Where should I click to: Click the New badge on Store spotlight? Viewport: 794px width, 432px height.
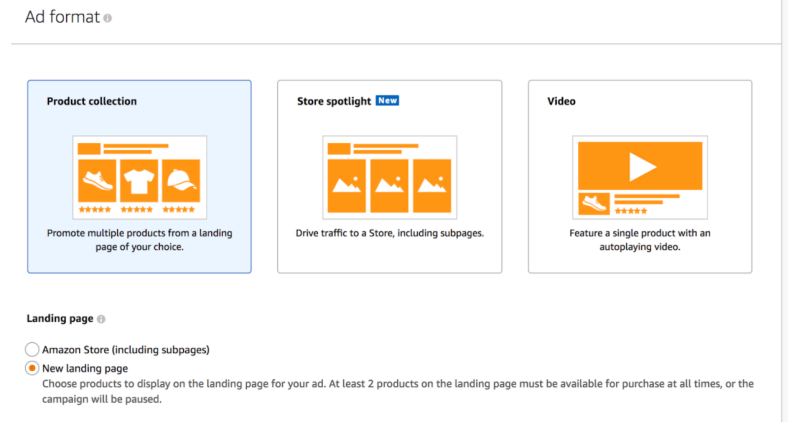click(x=388, y=101)
